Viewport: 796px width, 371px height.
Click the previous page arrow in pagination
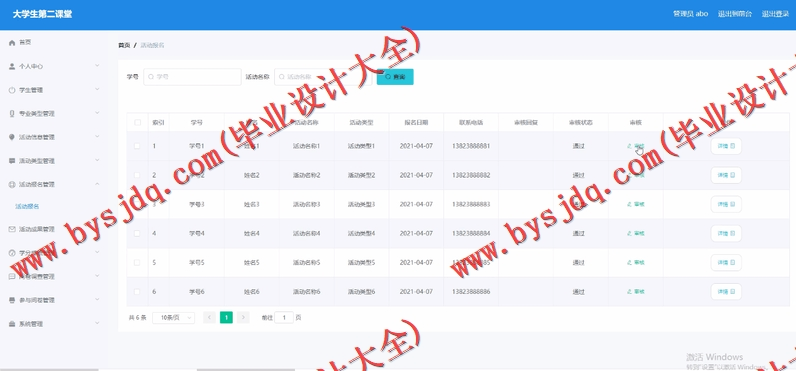pyautogui.click(x=209, y=318)
